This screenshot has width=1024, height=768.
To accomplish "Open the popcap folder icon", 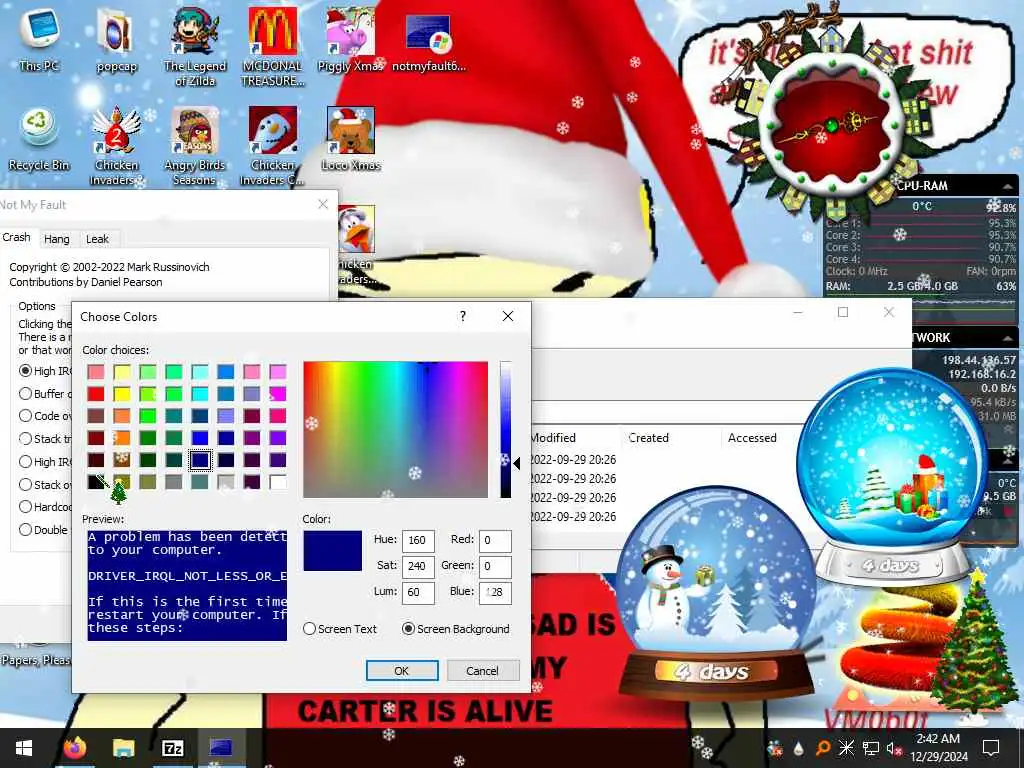I will point(116,39).
